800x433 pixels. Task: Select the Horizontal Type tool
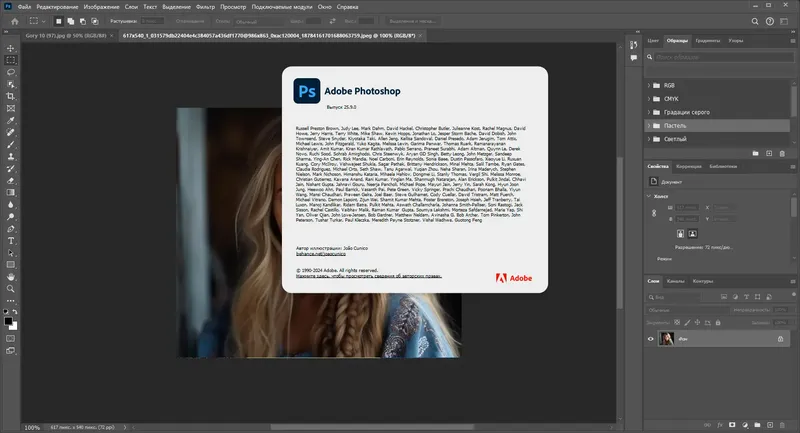coord(11,241)
